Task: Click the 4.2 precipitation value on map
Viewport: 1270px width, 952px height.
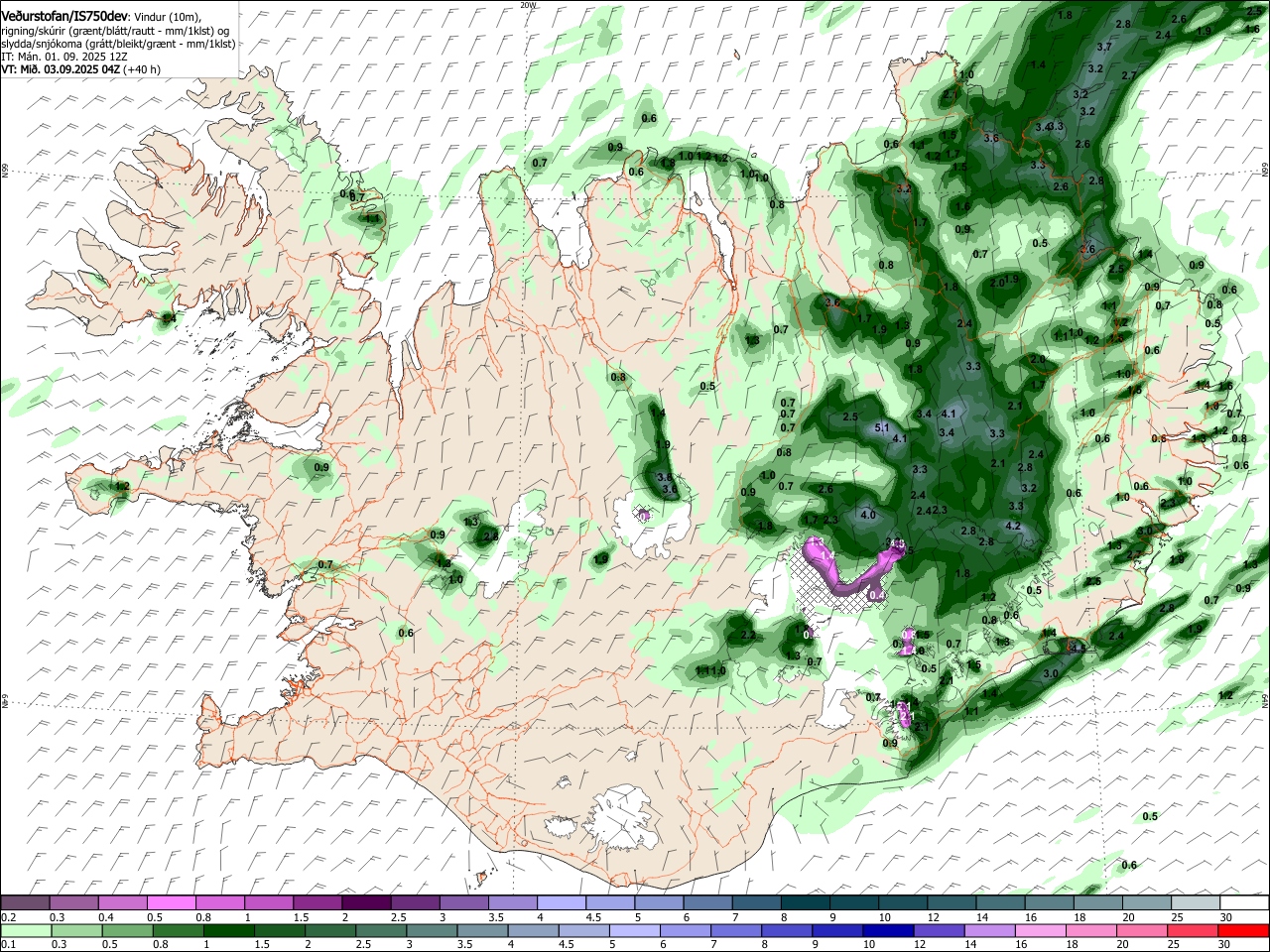Action: click(1013, 527)
